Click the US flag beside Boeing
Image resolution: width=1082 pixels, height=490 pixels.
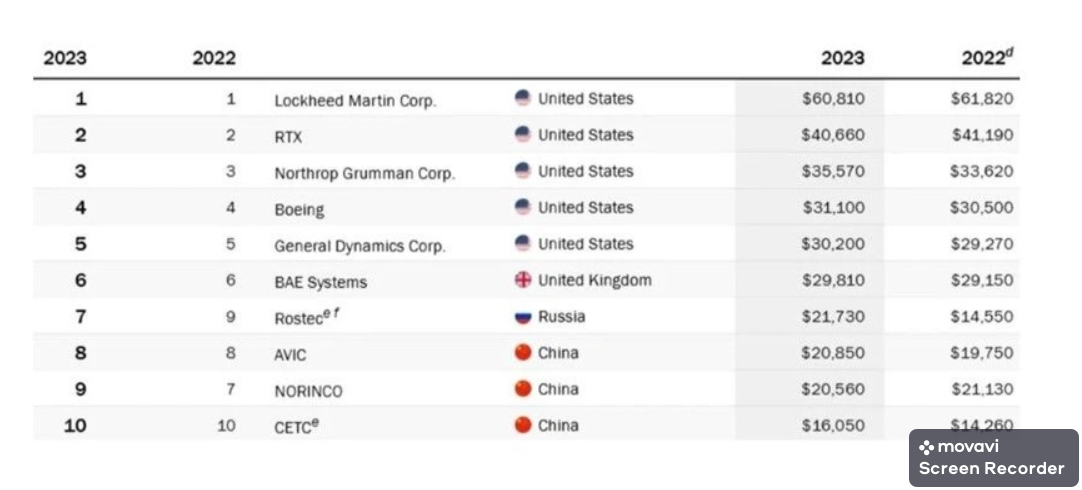523,207
